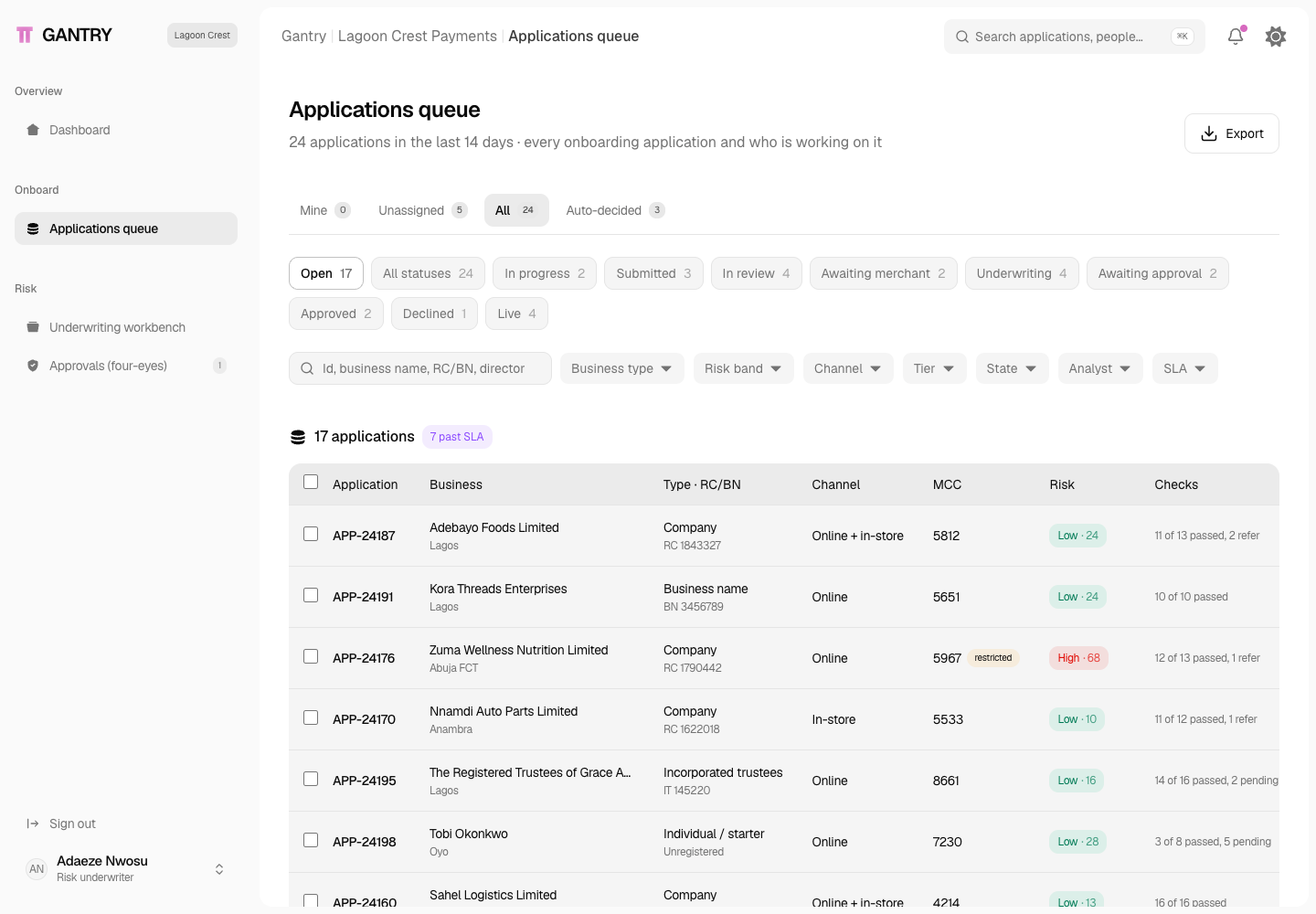Switch to the Mine tab
The width and height of the screenshot is (1316, 914).
325,210
